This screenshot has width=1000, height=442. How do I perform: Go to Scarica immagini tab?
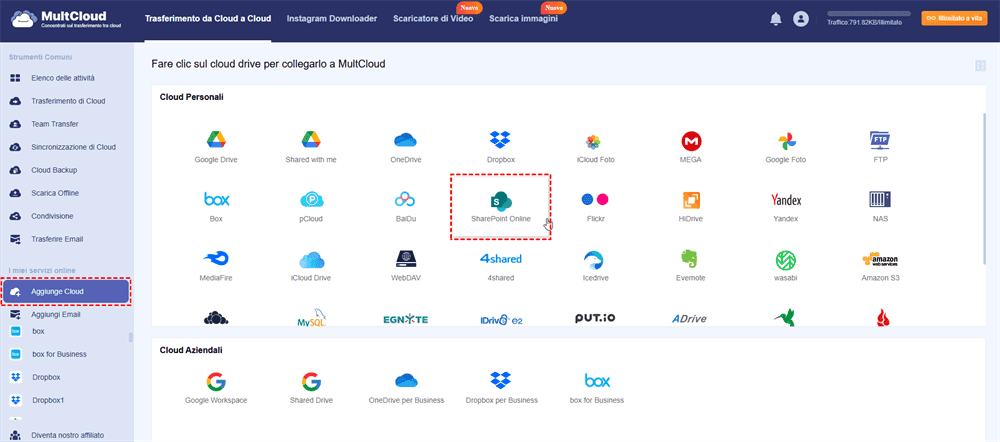coord(523,19)
